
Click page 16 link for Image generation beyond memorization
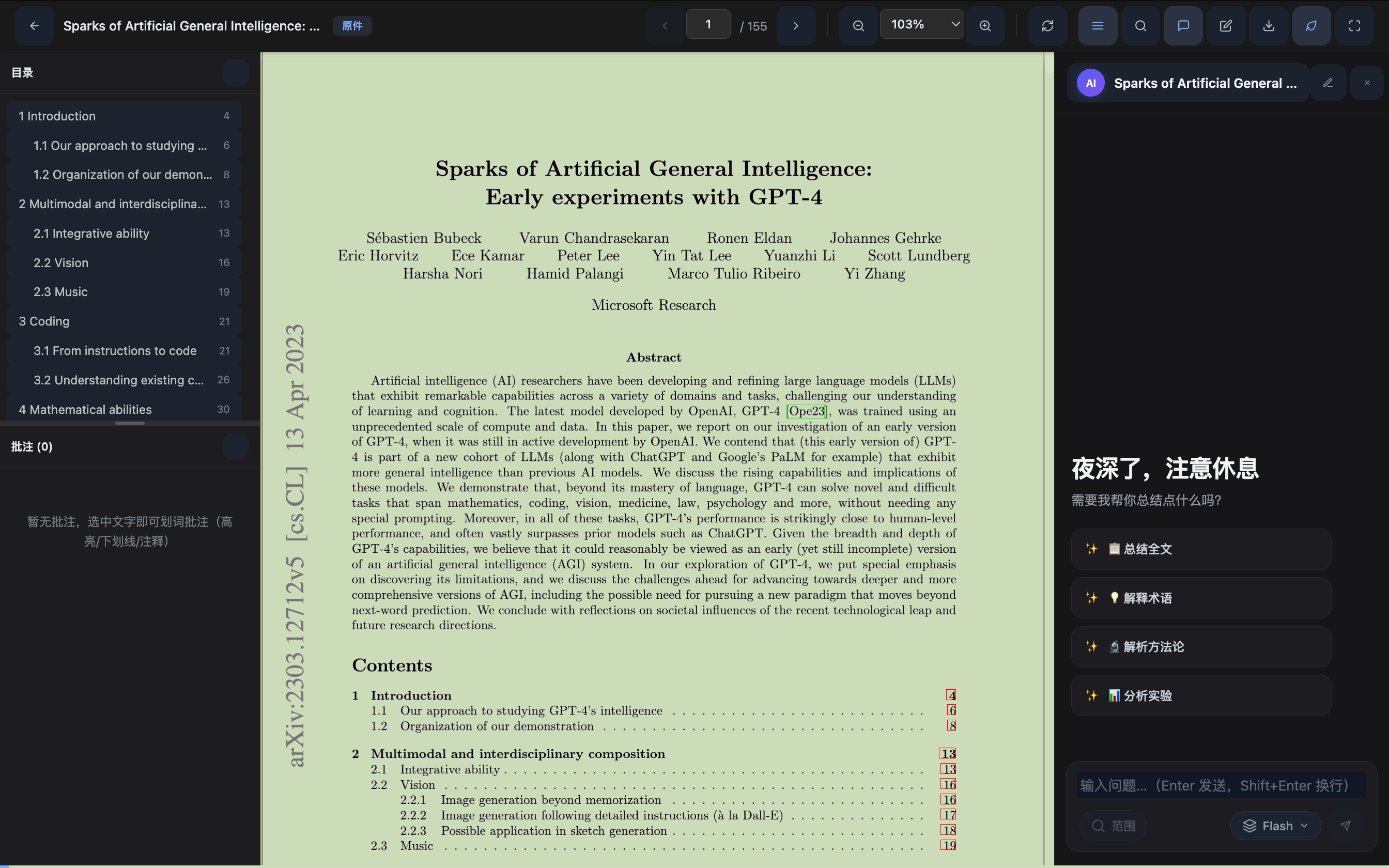click(948, 800)
